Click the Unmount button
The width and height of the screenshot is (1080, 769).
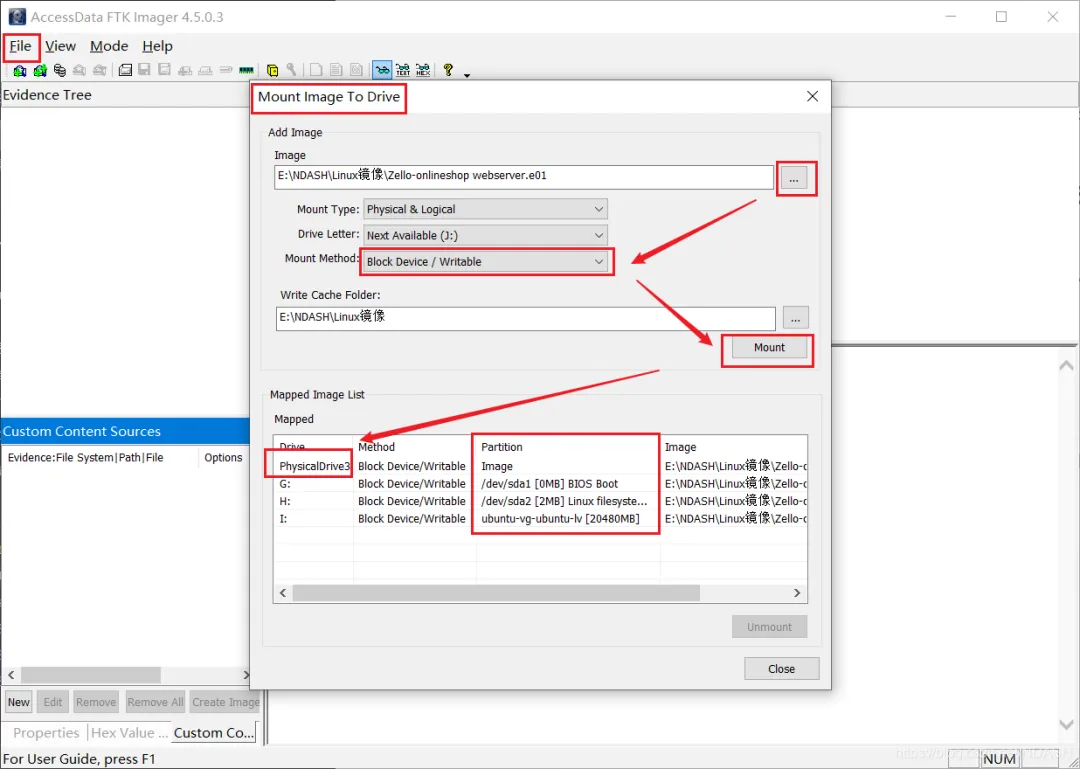click(769, 627)
